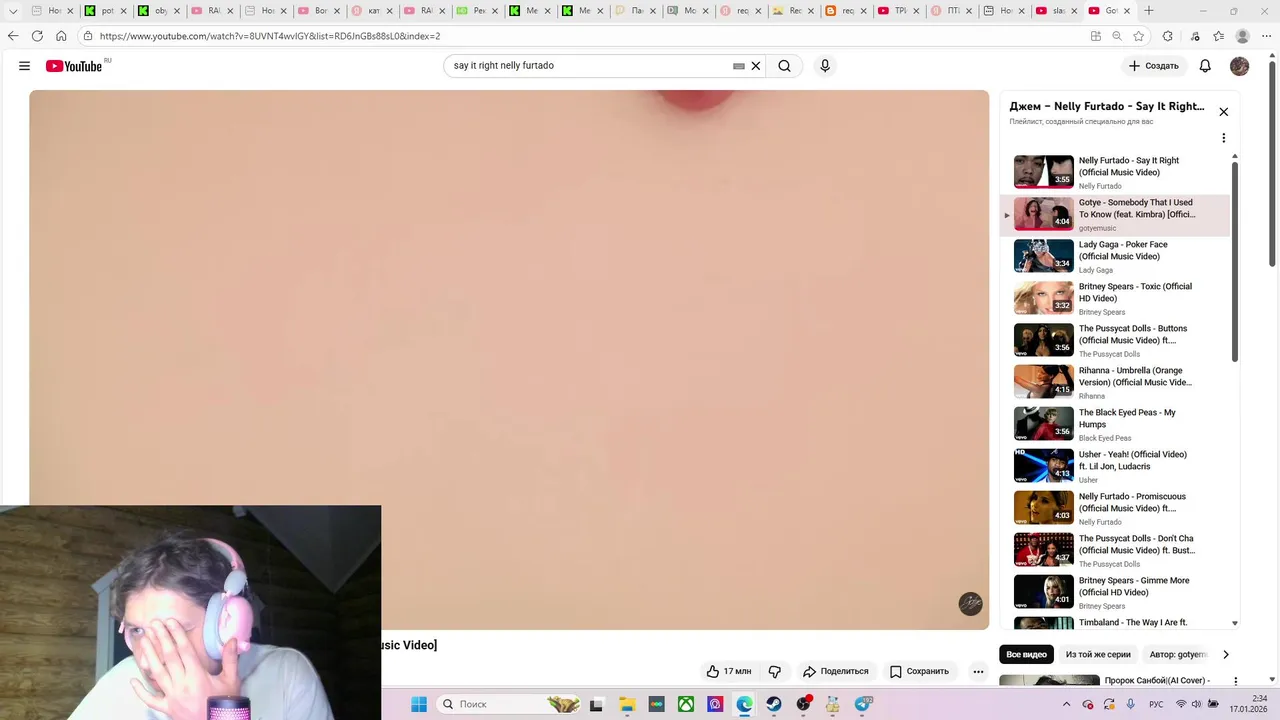This screenshot has height=720, width=1280.
Task: Submit search with the magnifier button
Action: point(785,66)
